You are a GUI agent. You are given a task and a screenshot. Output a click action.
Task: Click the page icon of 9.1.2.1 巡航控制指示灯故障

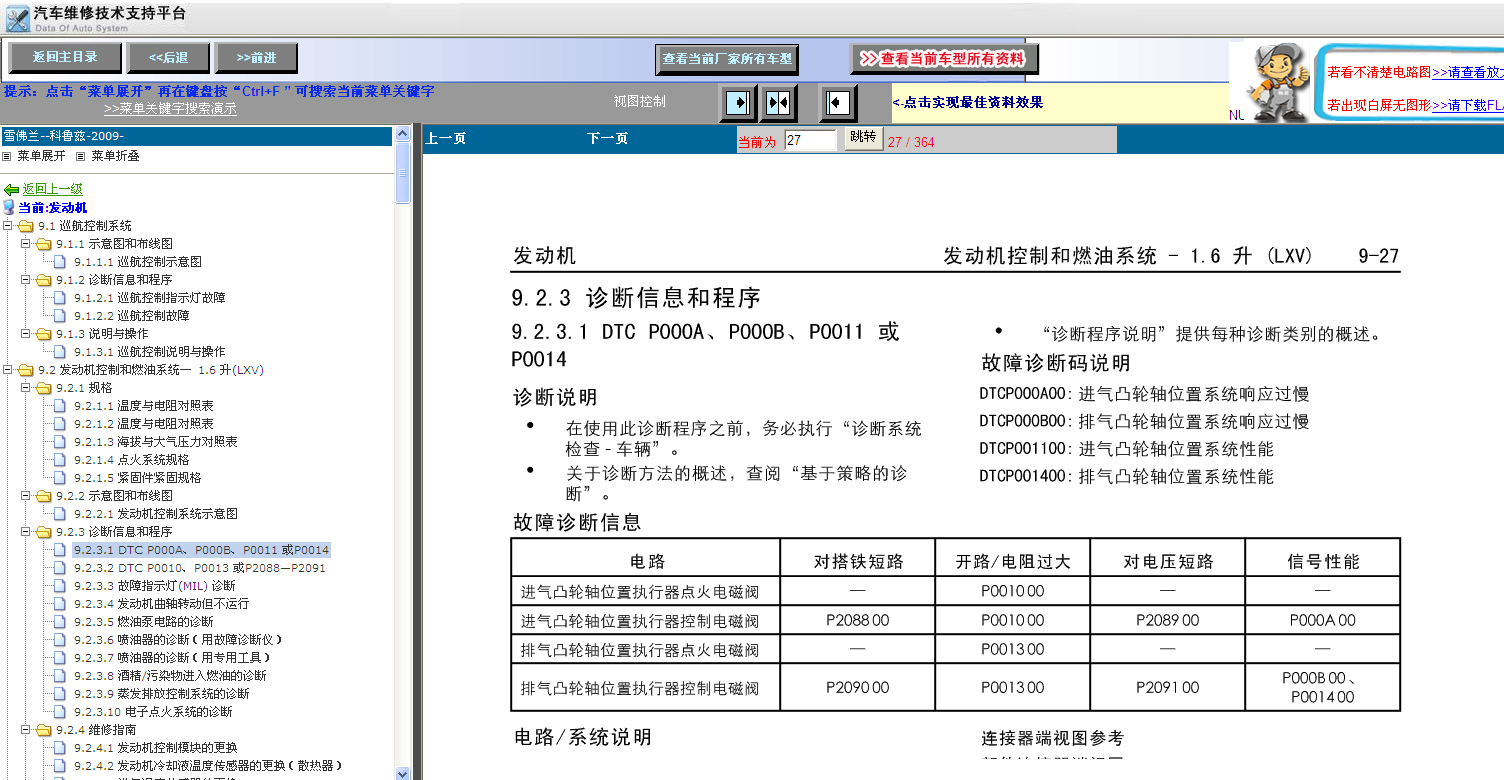60,298
